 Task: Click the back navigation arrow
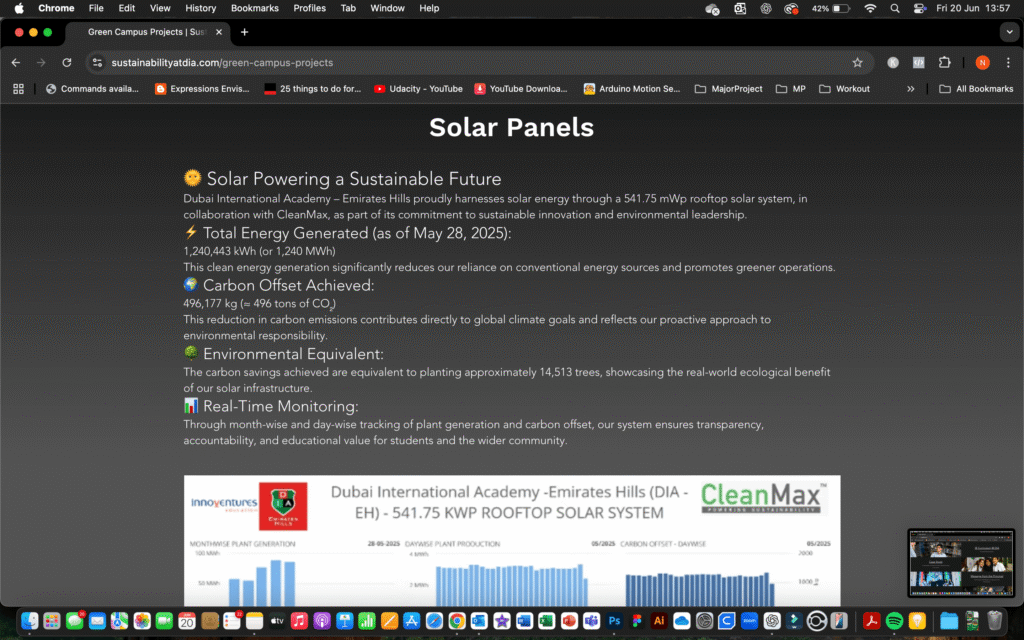click(x=15, y=62)
